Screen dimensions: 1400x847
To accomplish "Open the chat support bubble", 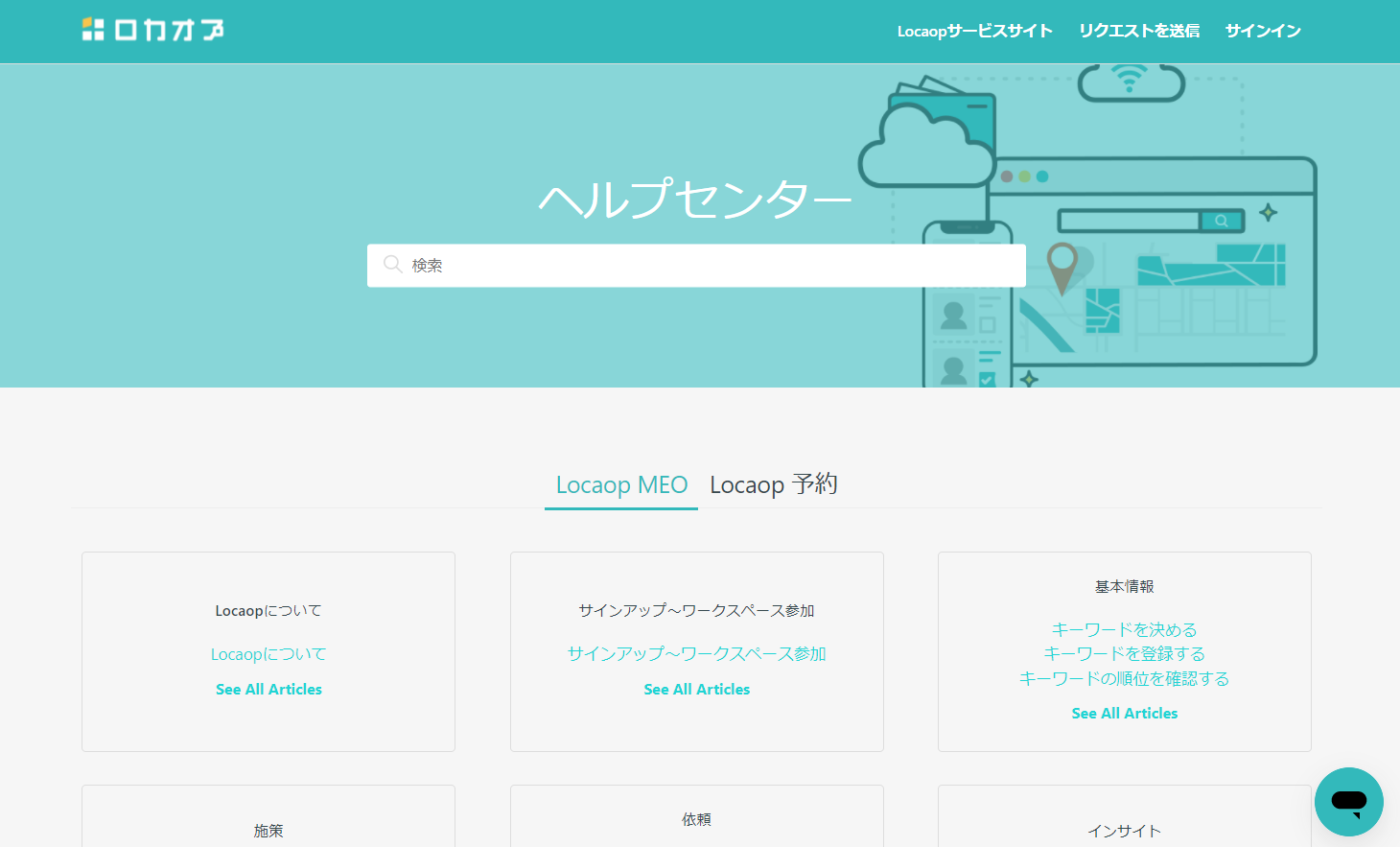I will [x=1349, y=802].
